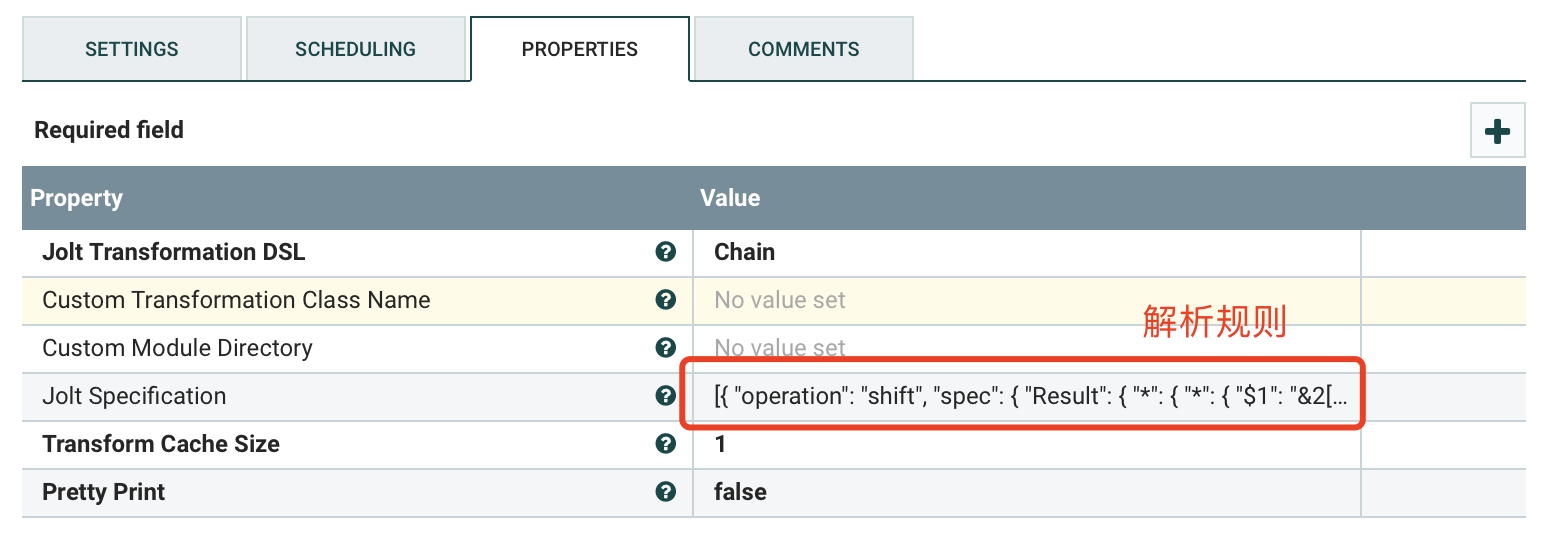The image size is (1556, 560).
Task: Set the Custom Module Directory value
Action: pyautogui.click(x=1027, y=349)
